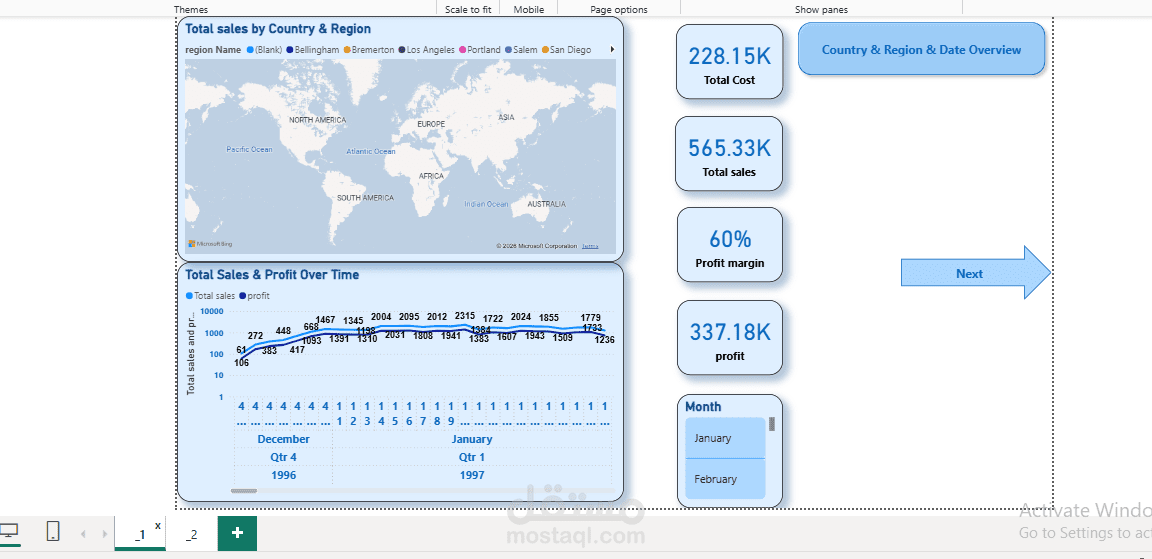Click the Qtr 4 axis label
The height and width of the screenshot is (559, 1152).
284,457
